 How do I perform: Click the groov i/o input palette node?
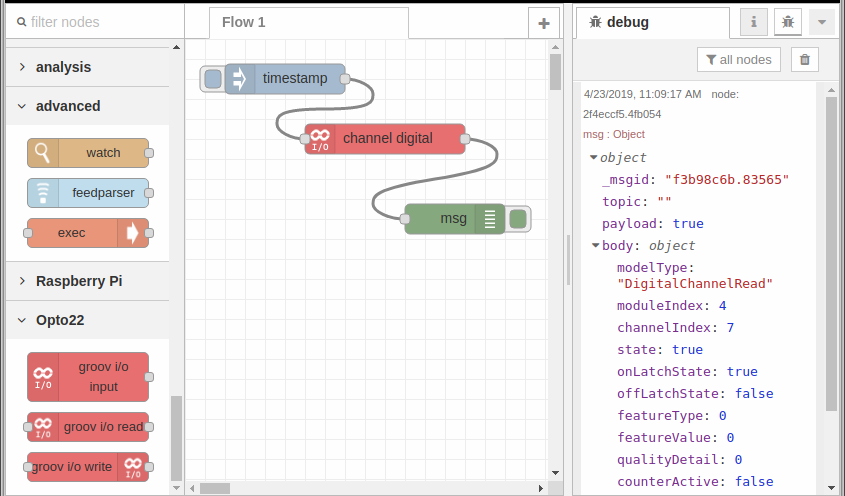[x=88, y=377]
